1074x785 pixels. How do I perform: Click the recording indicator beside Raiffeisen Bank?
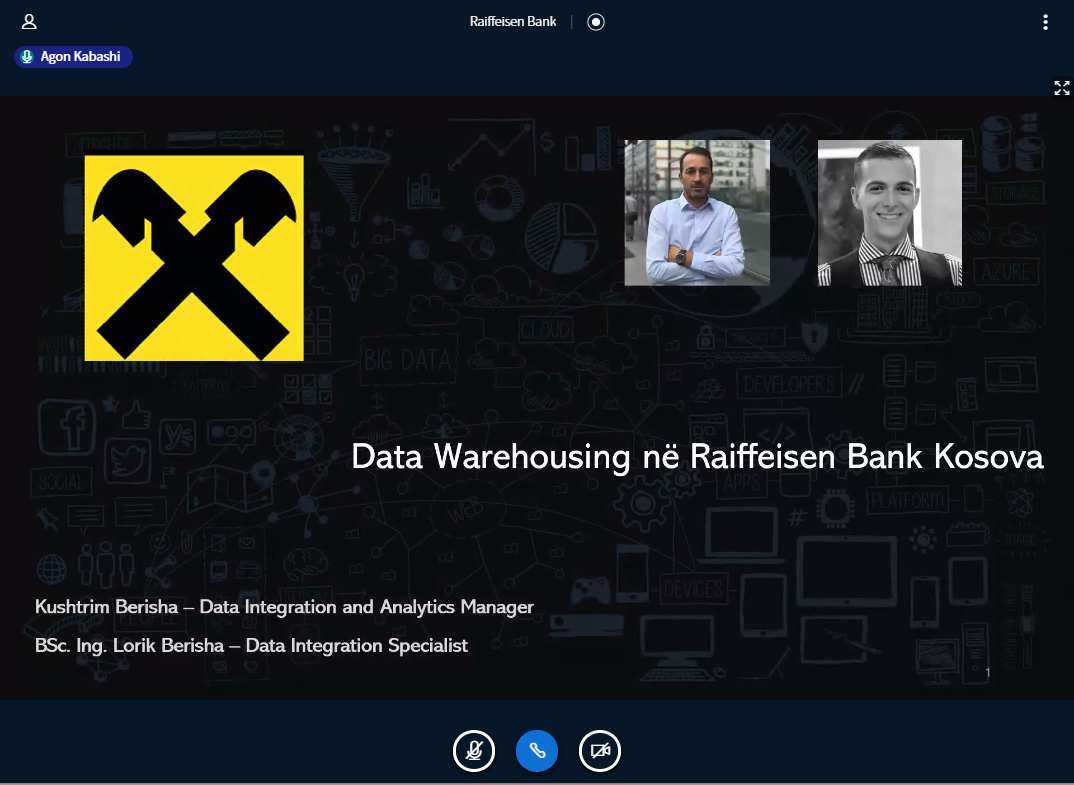pyautogui.click(x=595, y=21)
